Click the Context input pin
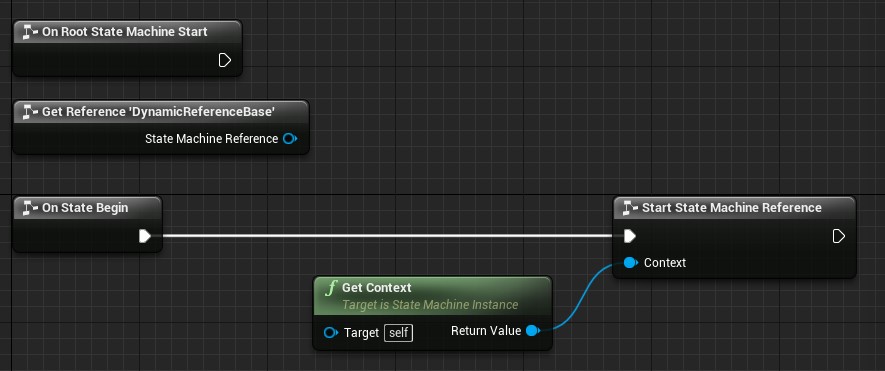 [x=630, y=263]
